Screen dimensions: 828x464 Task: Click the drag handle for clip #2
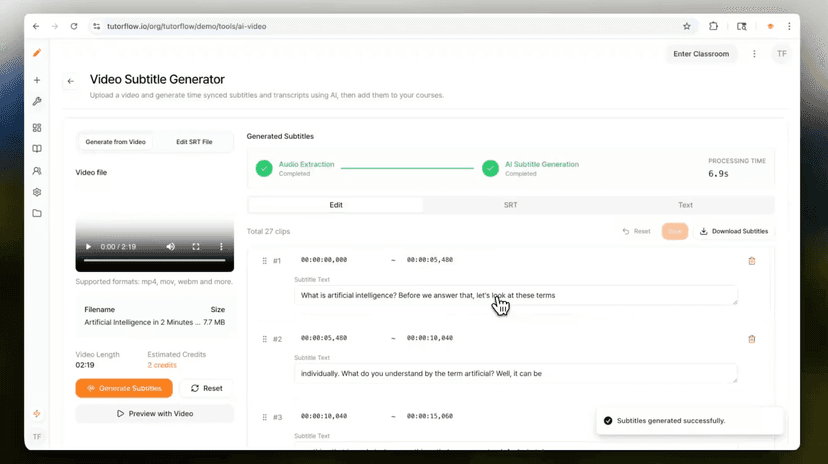click(x=265, y=339)
